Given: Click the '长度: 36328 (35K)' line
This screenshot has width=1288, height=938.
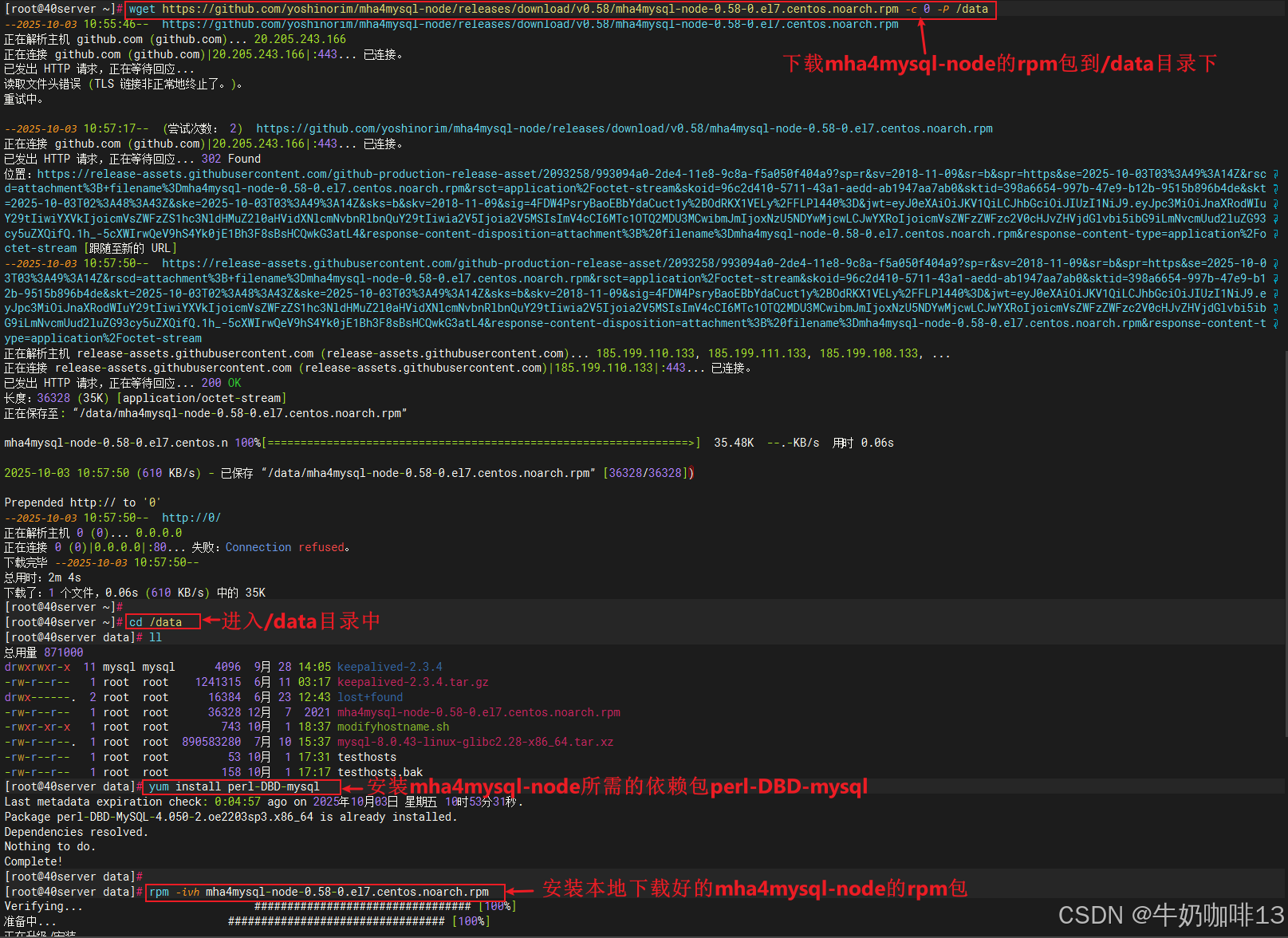Looking at the screenshot, I should tap(145, 398).
